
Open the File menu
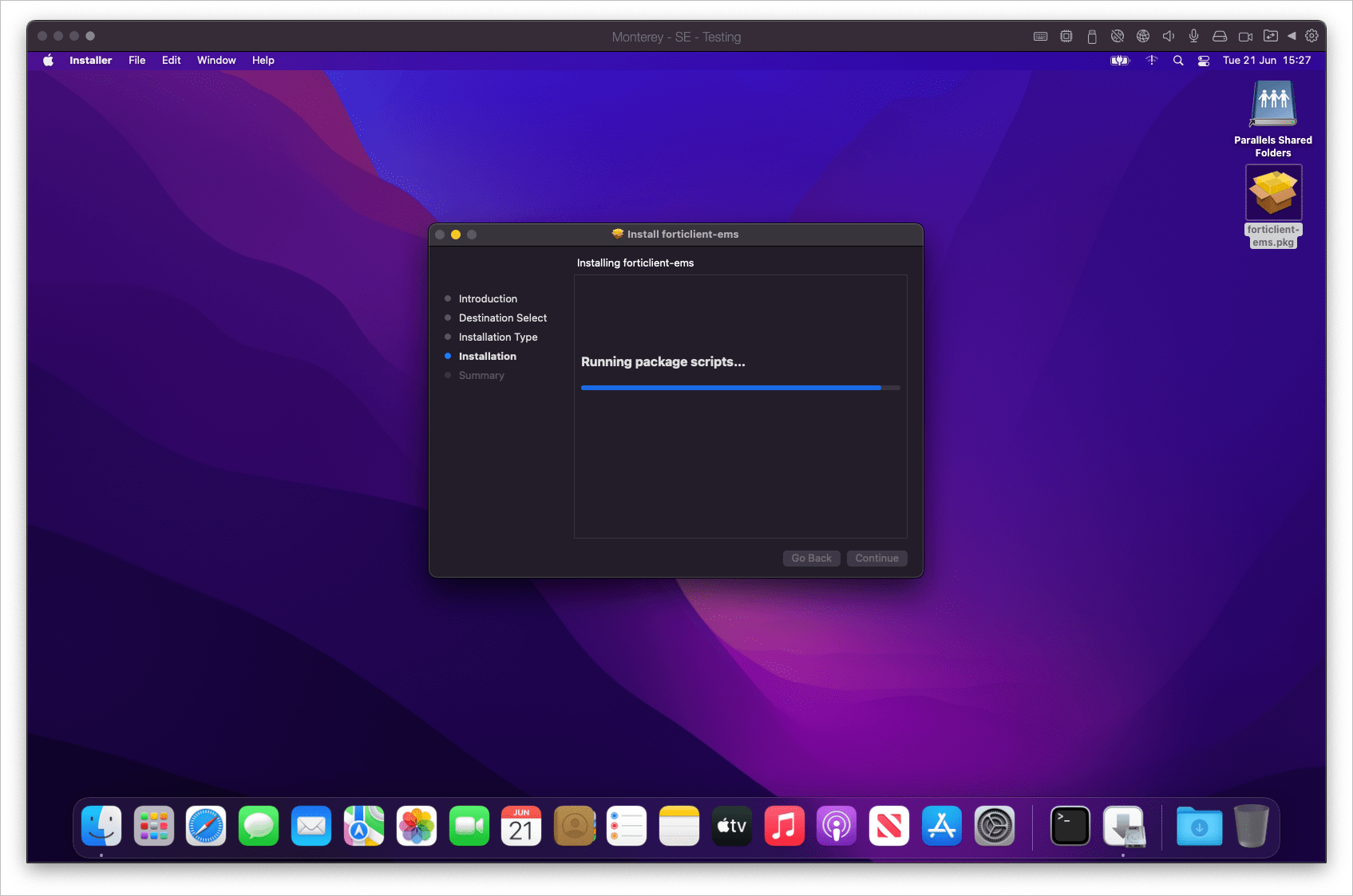(137, 61)
